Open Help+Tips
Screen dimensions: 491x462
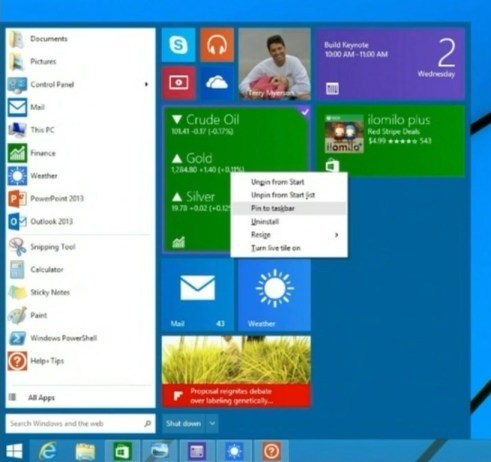click(80, 361)
